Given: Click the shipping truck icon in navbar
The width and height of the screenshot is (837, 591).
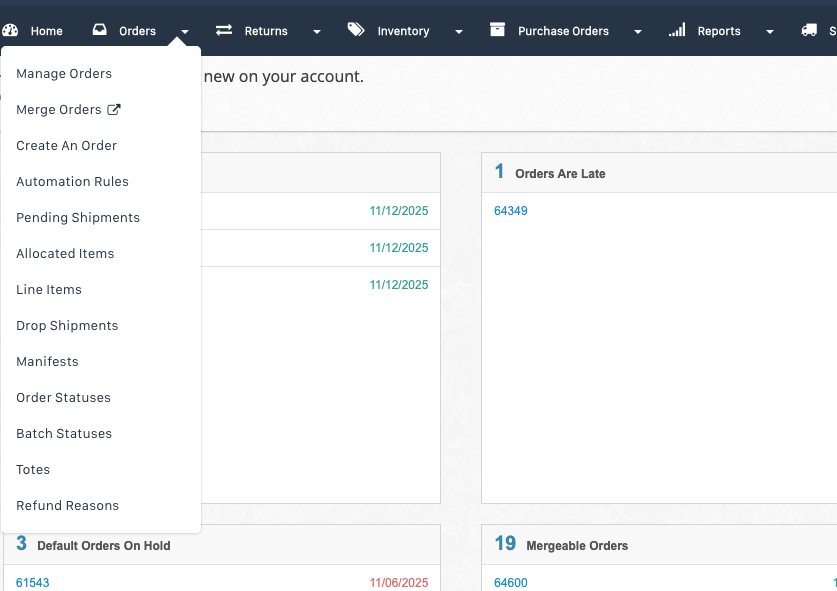Looking at the screenshot, I should pos(809,31).
